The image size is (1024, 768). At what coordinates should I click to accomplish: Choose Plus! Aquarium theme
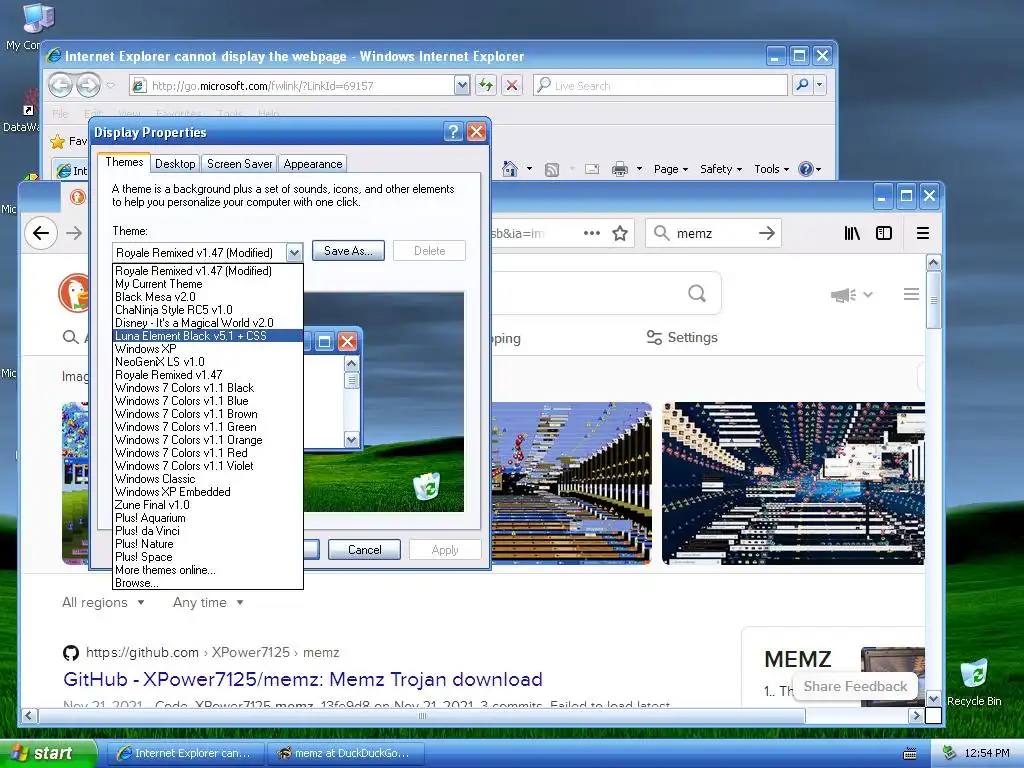[208, 518]
